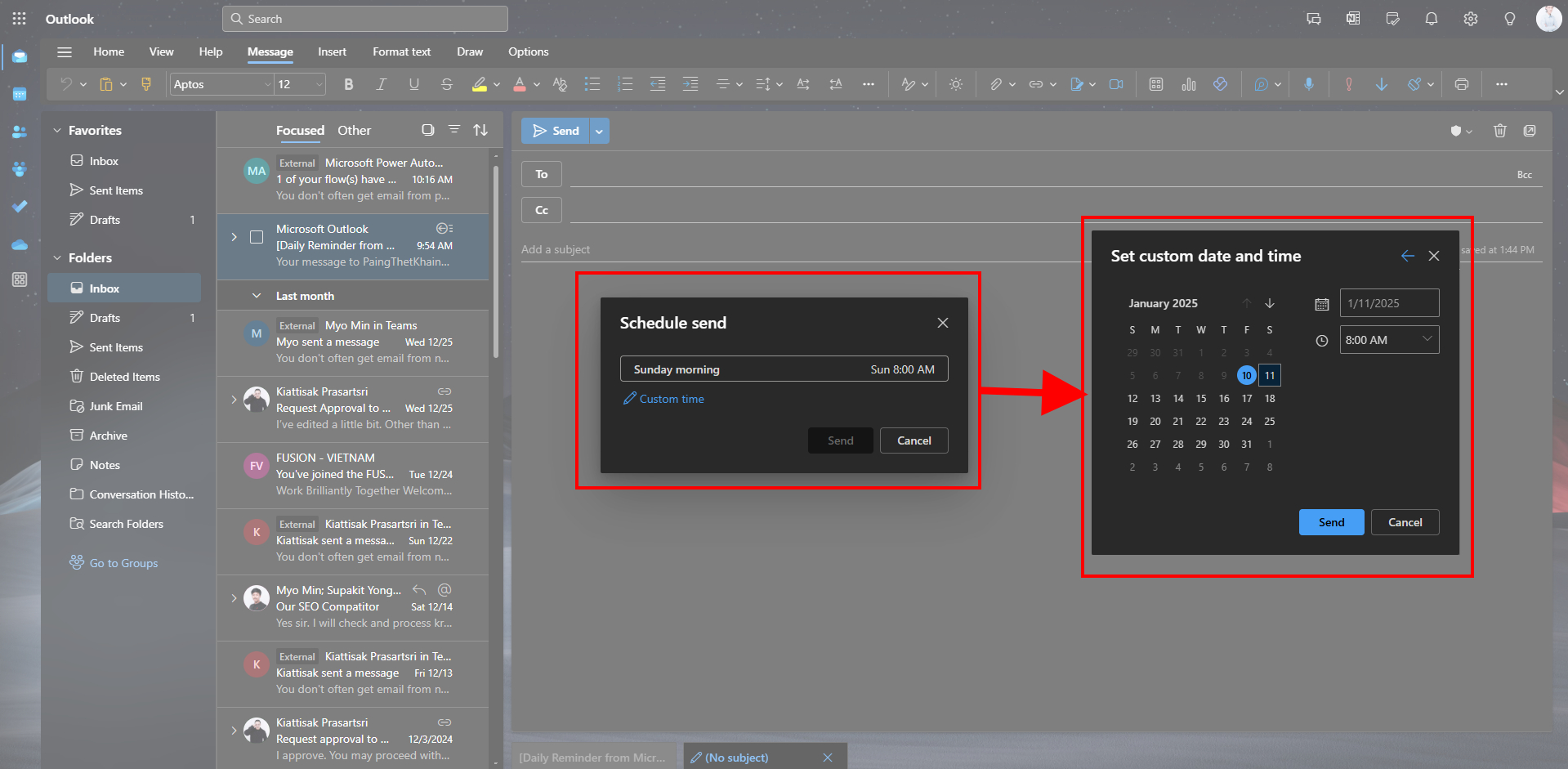Click Cancel in Schedule send dialog
1568x769 pixels.
coord(914,440)
